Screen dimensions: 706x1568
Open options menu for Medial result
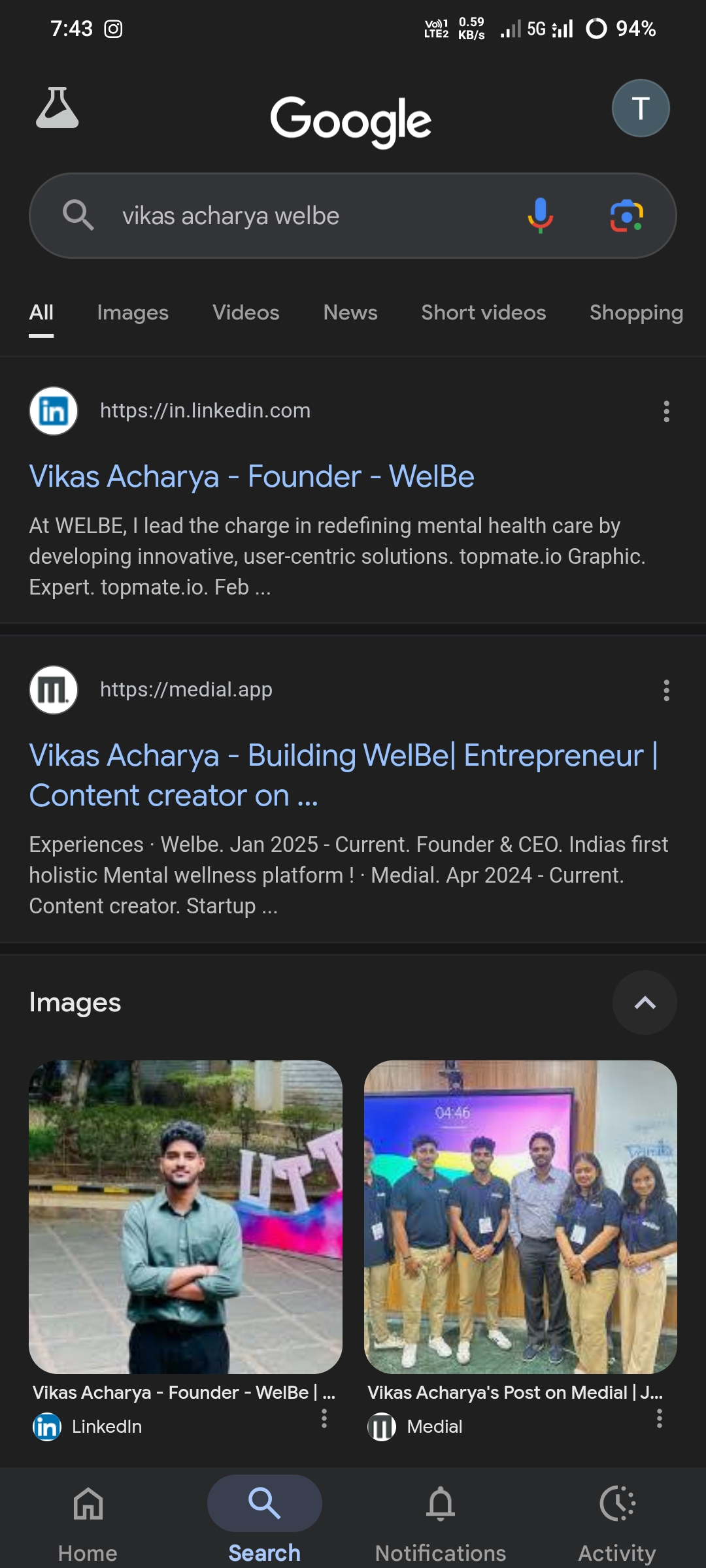(666, 690)
